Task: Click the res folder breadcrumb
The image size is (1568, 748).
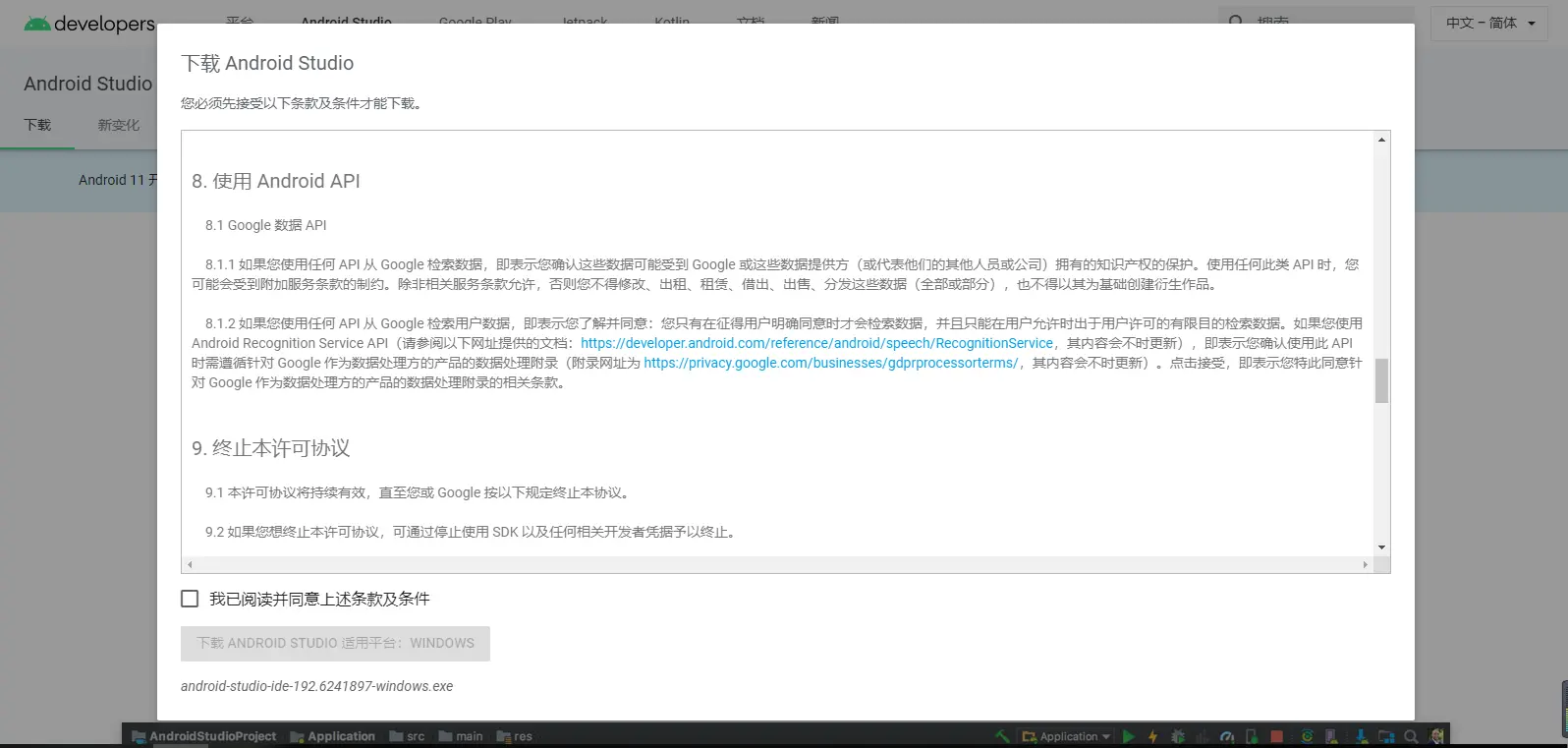Action: (515, 736)
